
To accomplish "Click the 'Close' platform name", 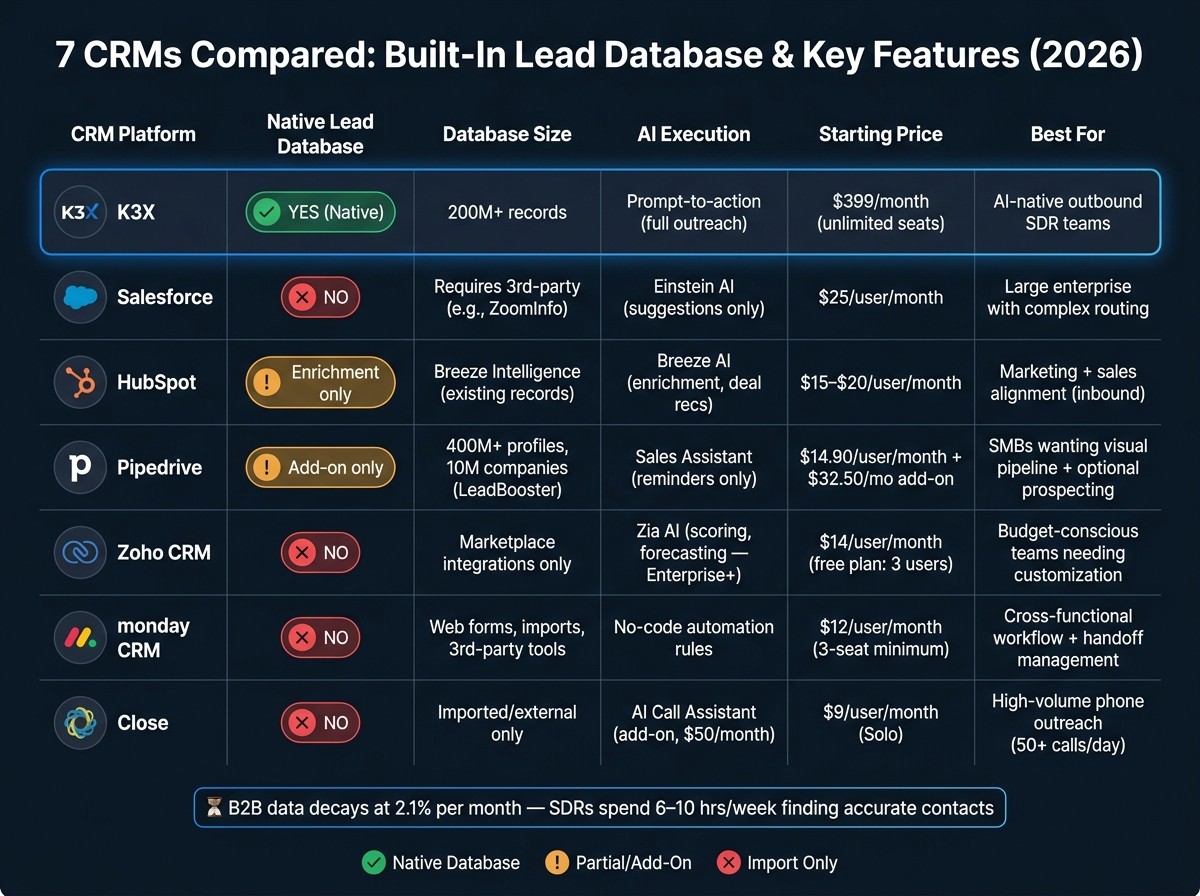I will click(143, 722).
